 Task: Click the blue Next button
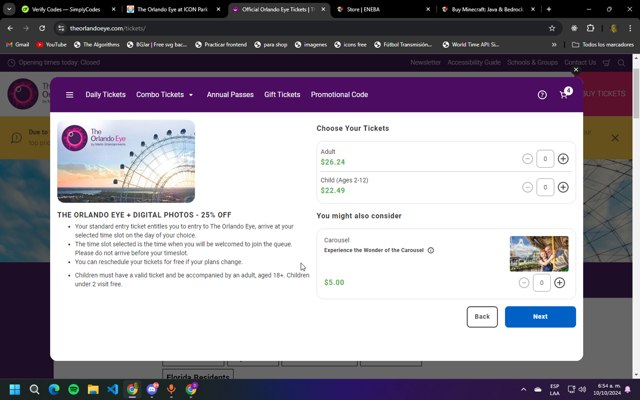tap(540, 317)
